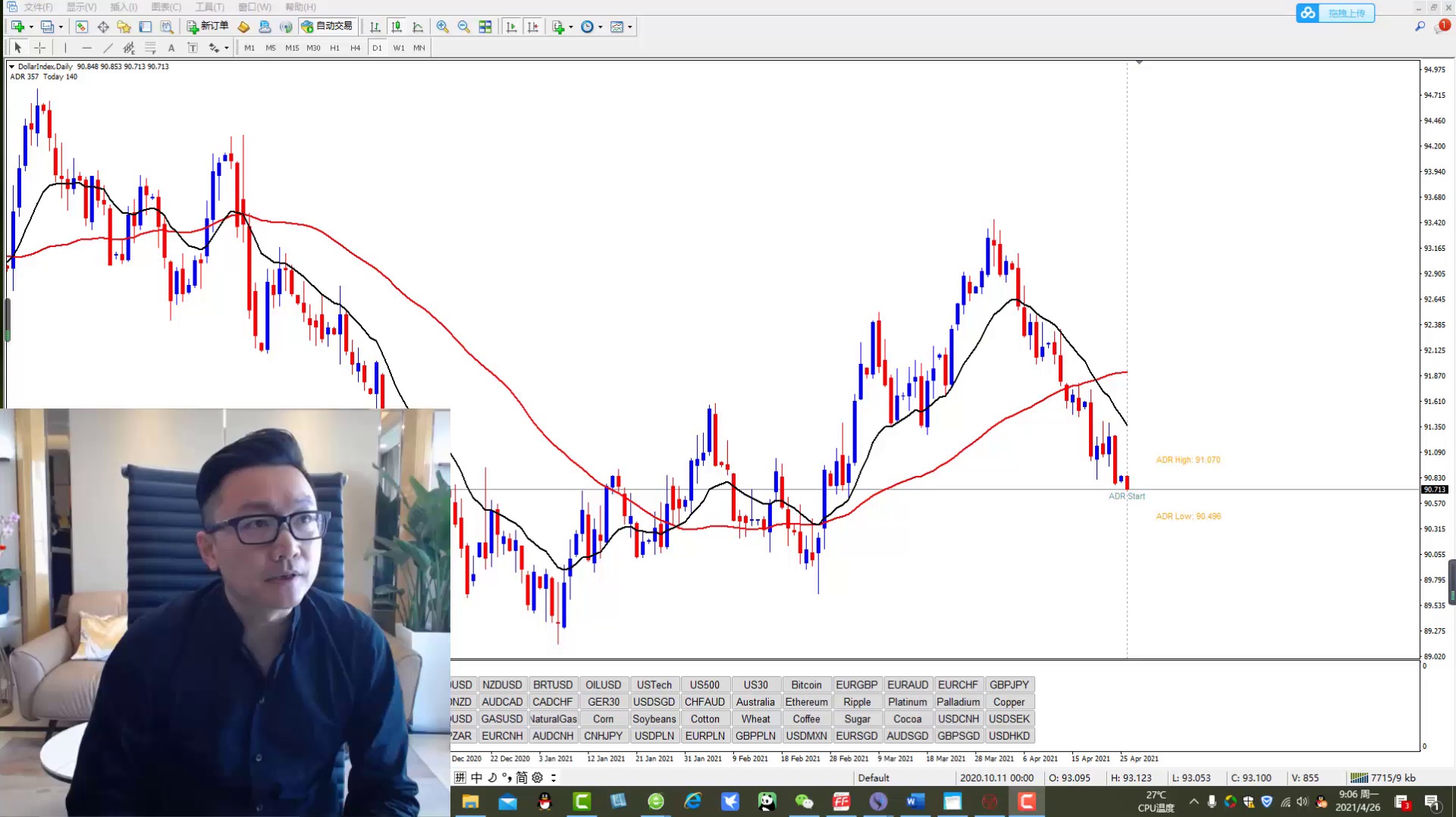Viewport: 1456px width, 817px height.
Task: Select the arrows drawing tool
Action: (214, 48)
